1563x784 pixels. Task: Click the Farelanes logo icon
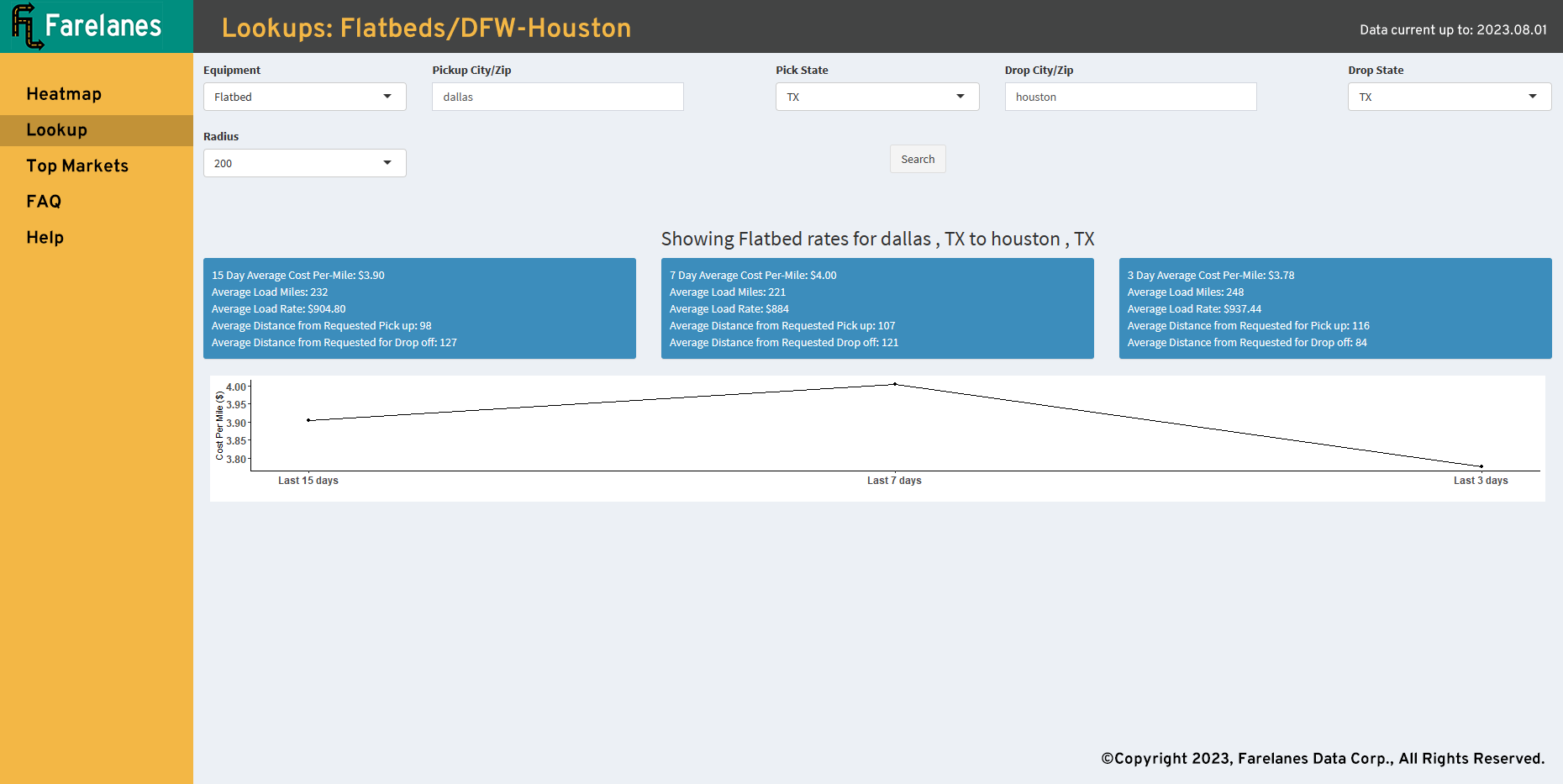pyautogui.click(x=27, y=26)
